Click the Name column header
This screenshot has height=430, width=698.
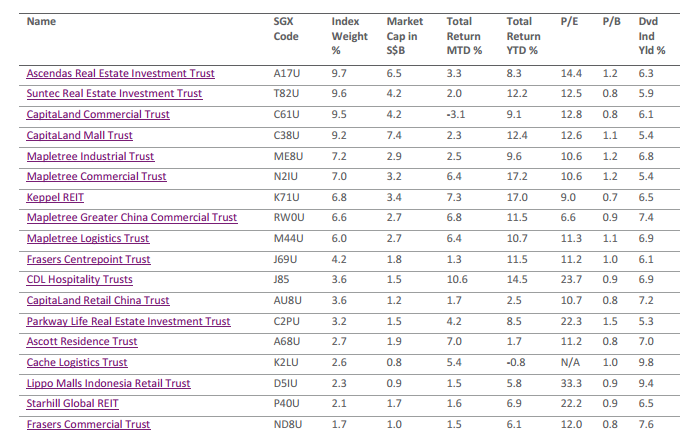click(41, 20)
